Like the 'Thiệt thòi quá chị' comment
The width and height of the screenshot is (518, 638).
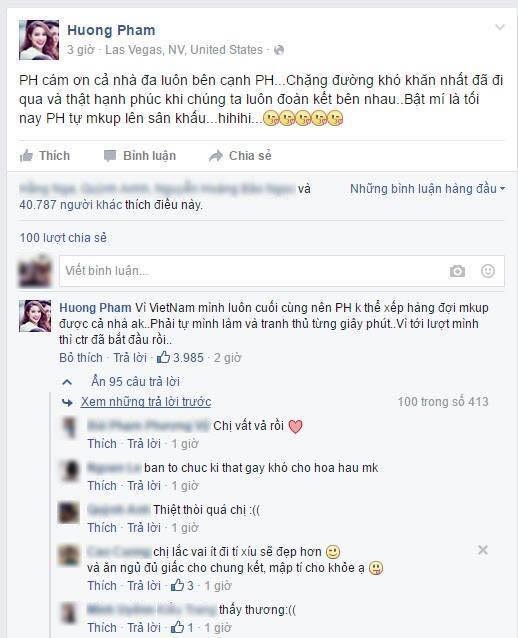pos(102,528)
